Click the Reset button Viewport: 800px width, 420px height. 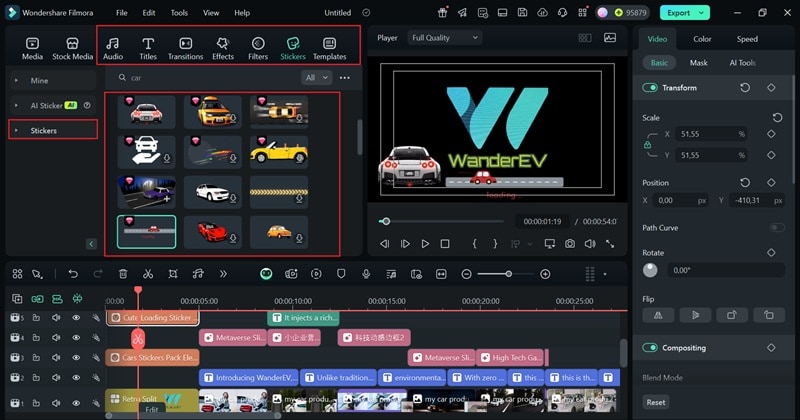pos(656,402)
